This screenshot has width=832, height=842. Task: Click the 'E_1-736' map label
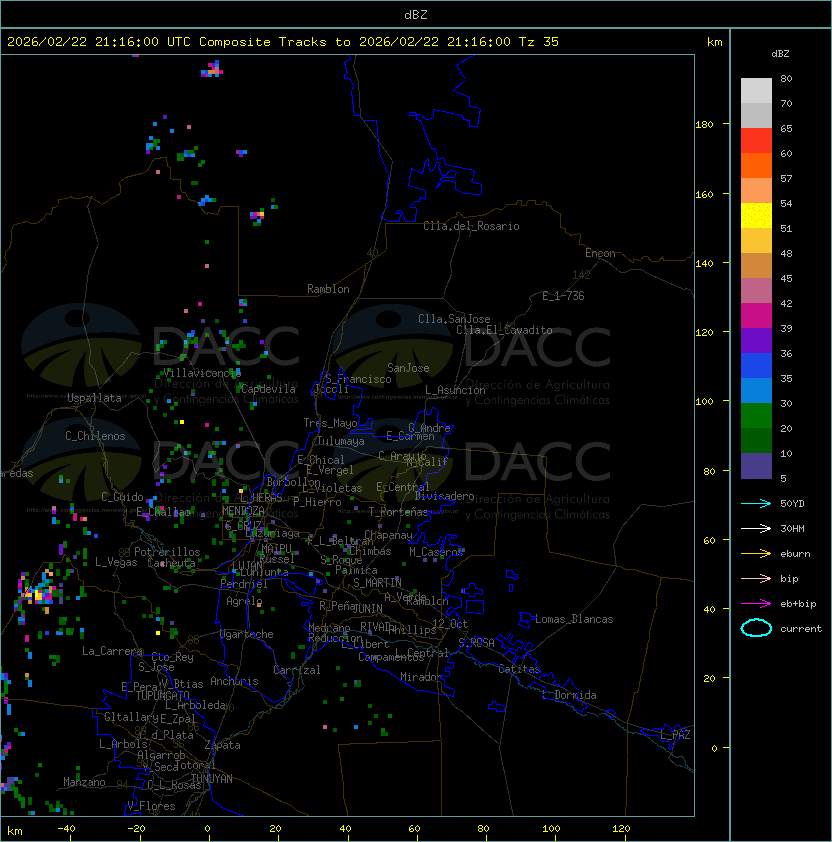pyautogui.click(x=563, y=296)
